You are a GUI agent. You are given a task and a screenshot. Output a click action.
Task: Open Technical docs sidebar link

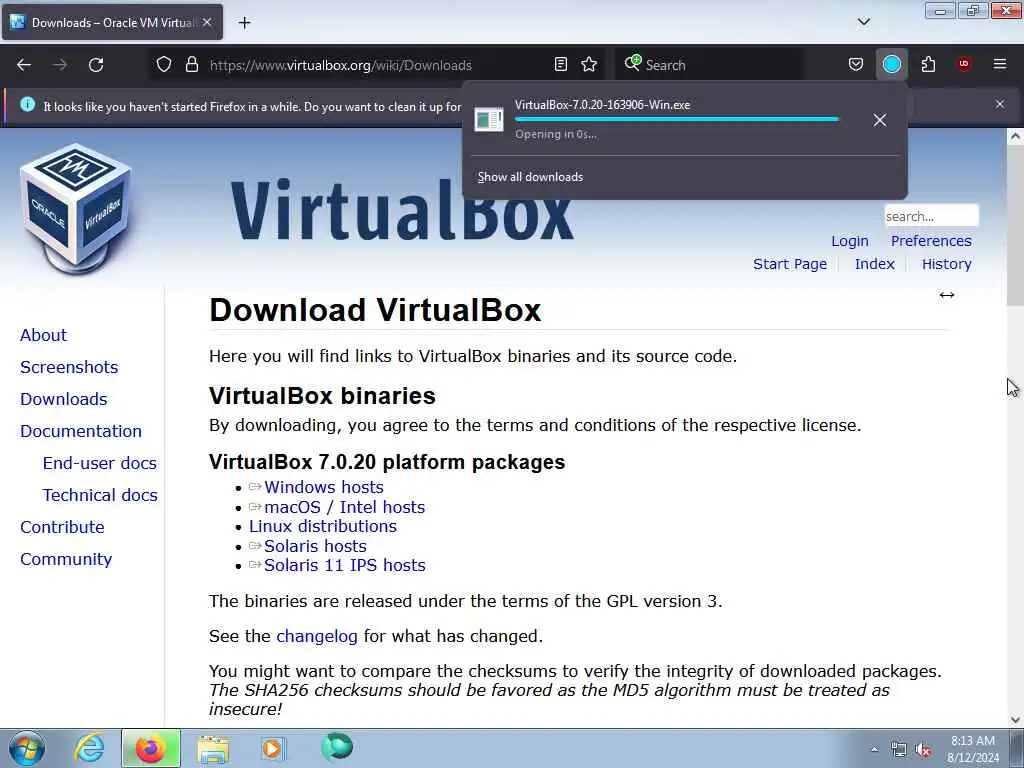(100, 495)
